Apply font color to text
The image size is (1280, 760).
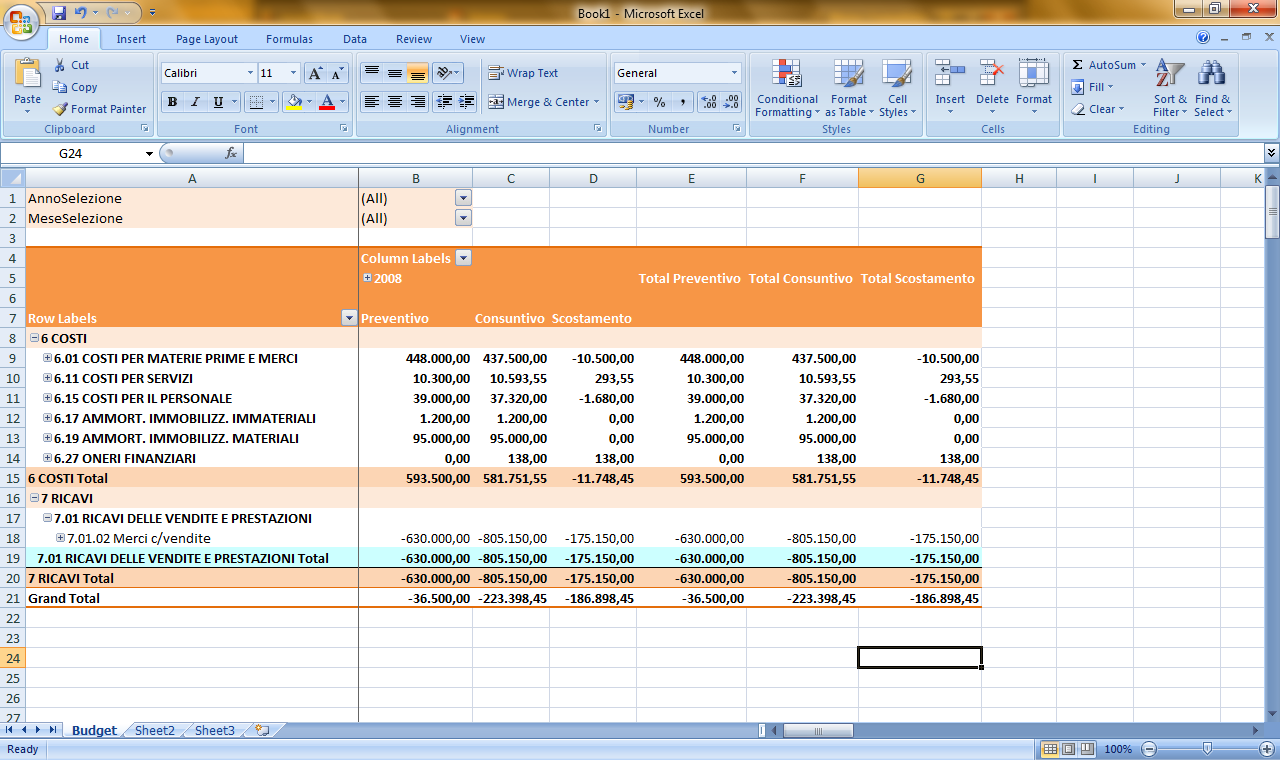pos(326,102)
